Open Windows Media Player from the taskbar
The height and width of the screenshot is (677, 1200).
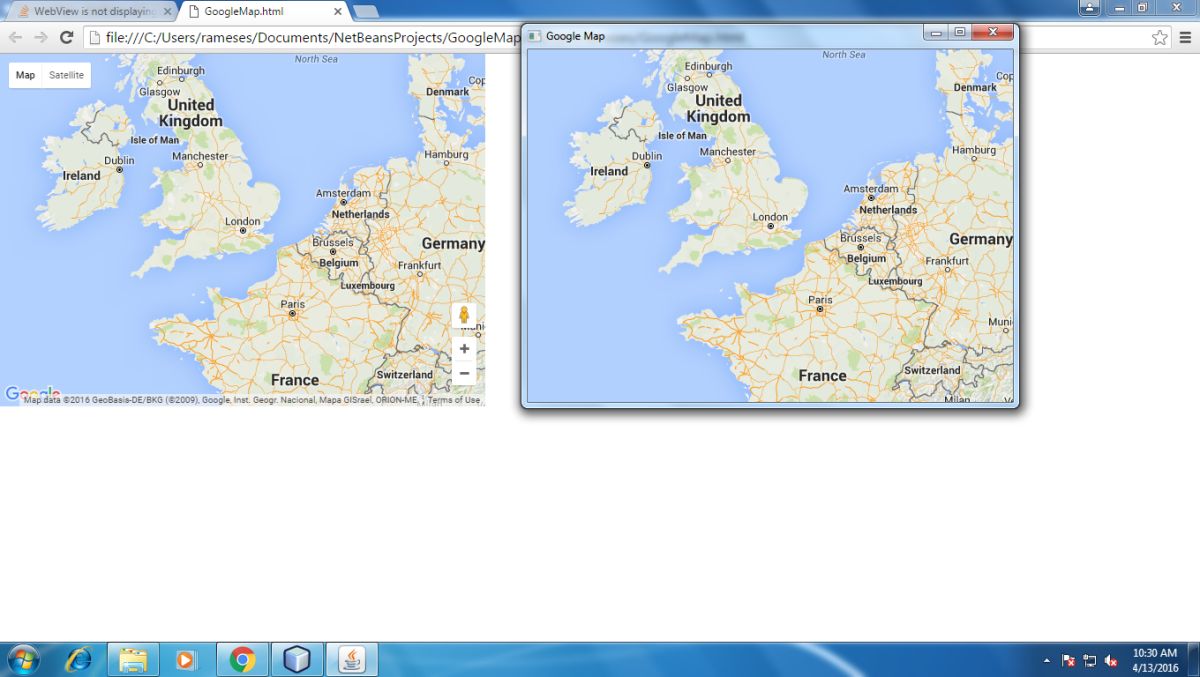pos(186,659)
